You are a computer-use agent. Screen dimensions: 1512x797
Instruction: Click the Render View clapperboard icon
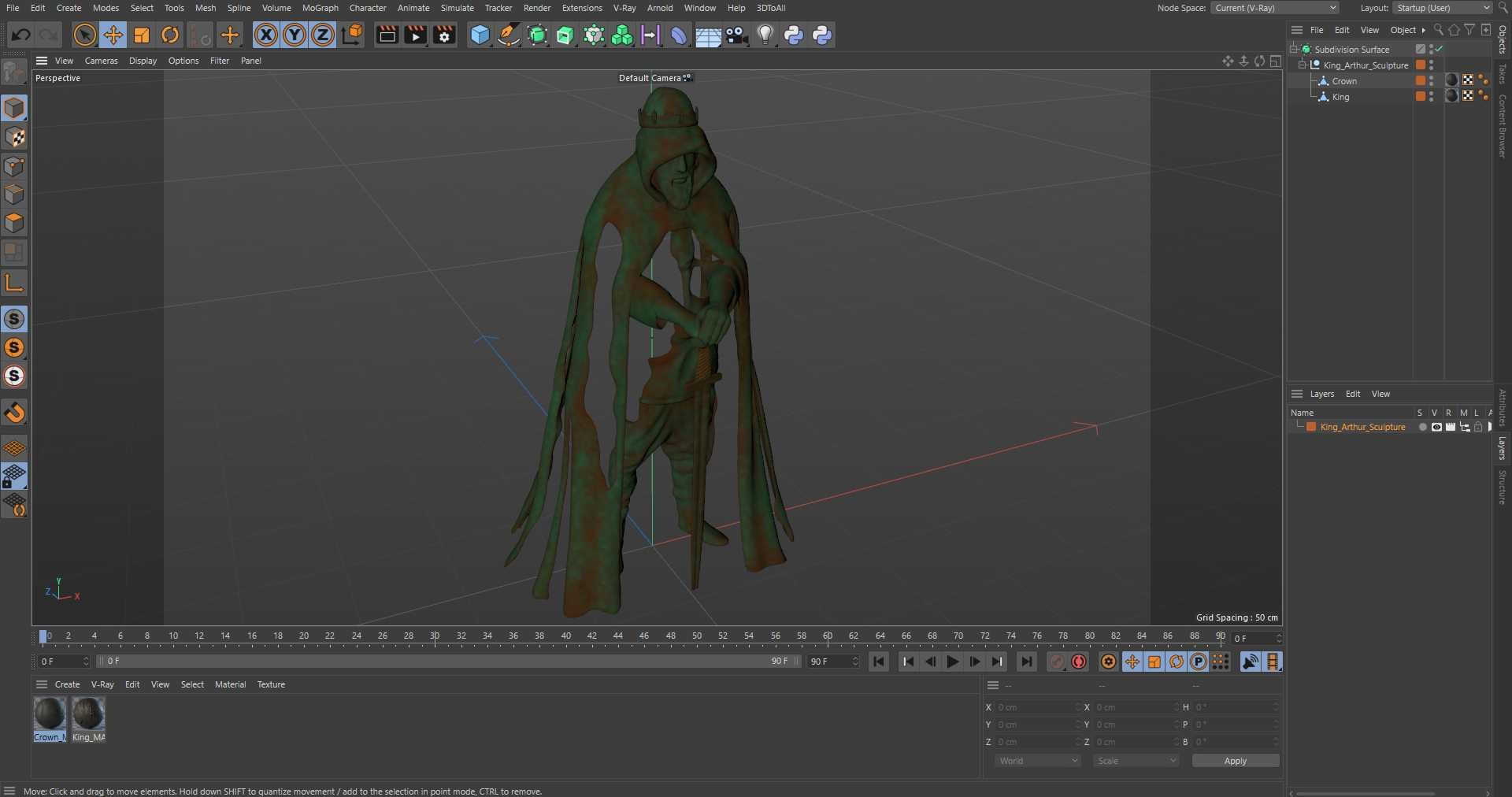tap(387, 35)
